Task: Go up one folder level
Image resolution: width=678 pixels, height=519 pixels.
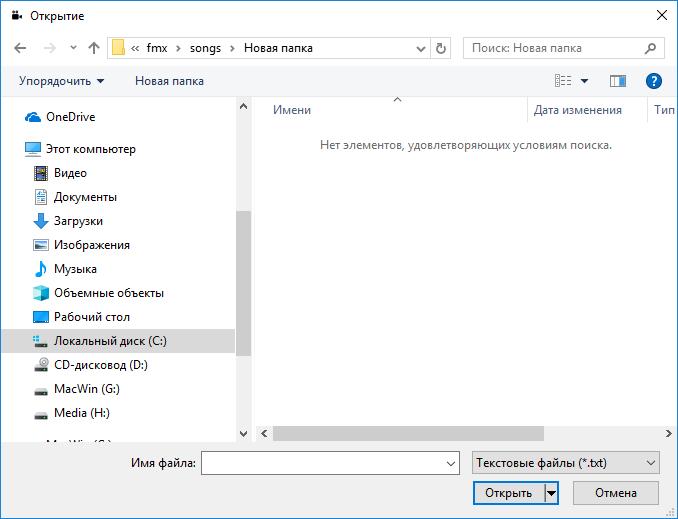Action: [94, 48]
